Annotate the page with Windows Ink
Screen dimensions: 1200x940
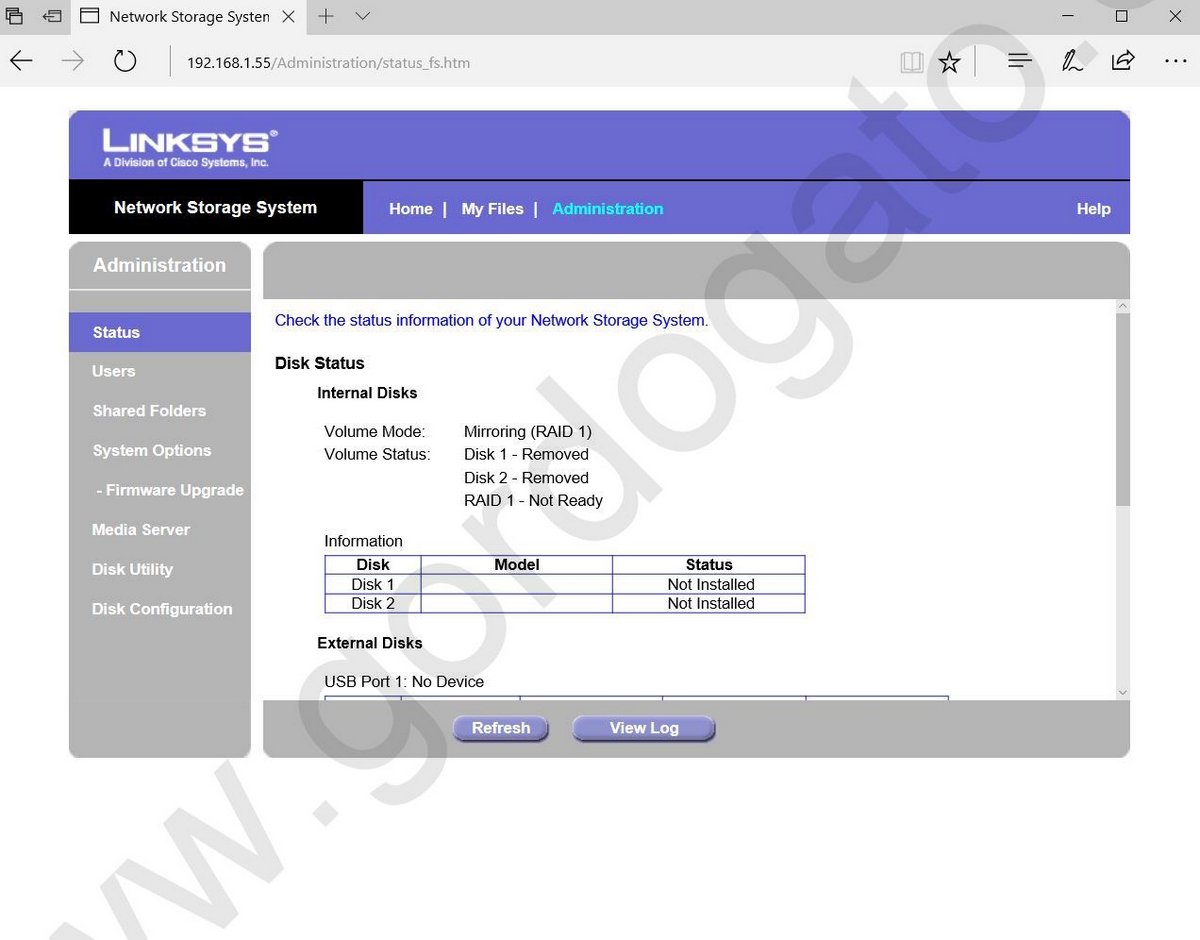1071,61
